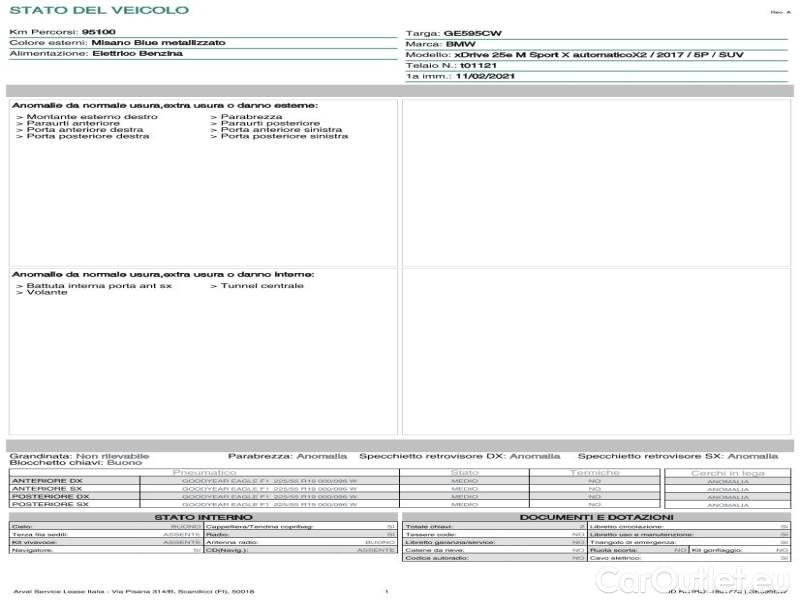Viewport: 800px width, 600px height.
Task: Select the 'ANTERIORE DX' tire row label
Action: 47,481
